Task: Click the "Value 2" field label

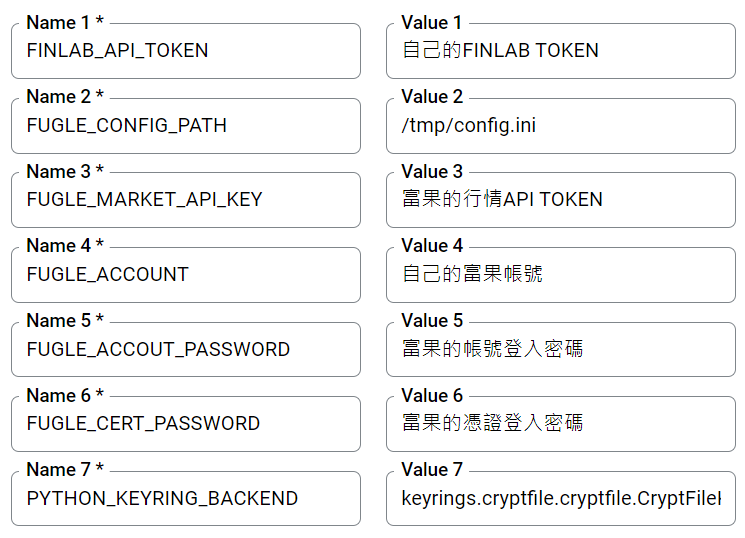Action: pyautogui.click(x=432, y=97)
